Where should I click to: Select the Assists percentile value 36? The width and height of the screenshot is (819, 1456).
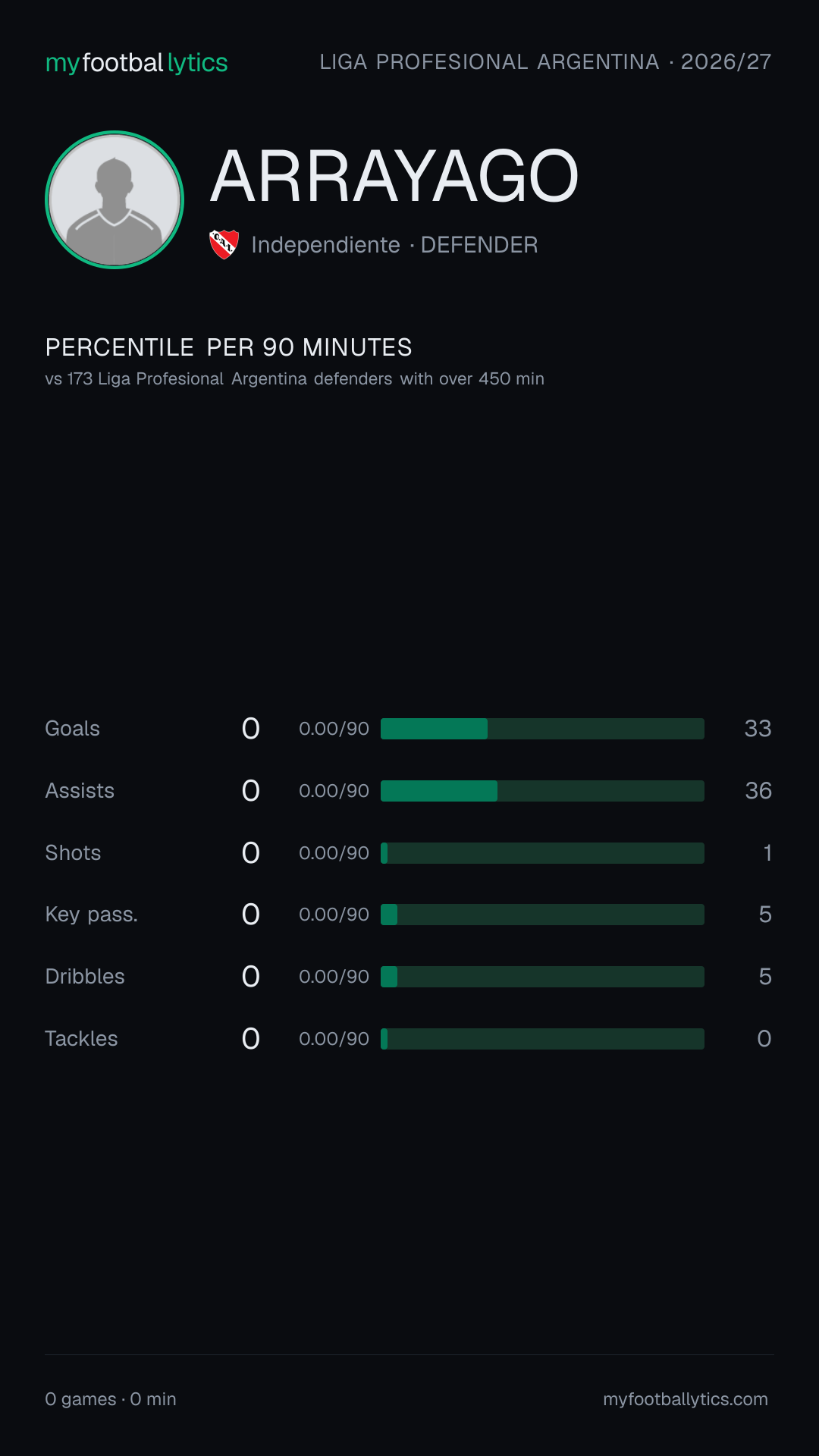tap(758, 791)
